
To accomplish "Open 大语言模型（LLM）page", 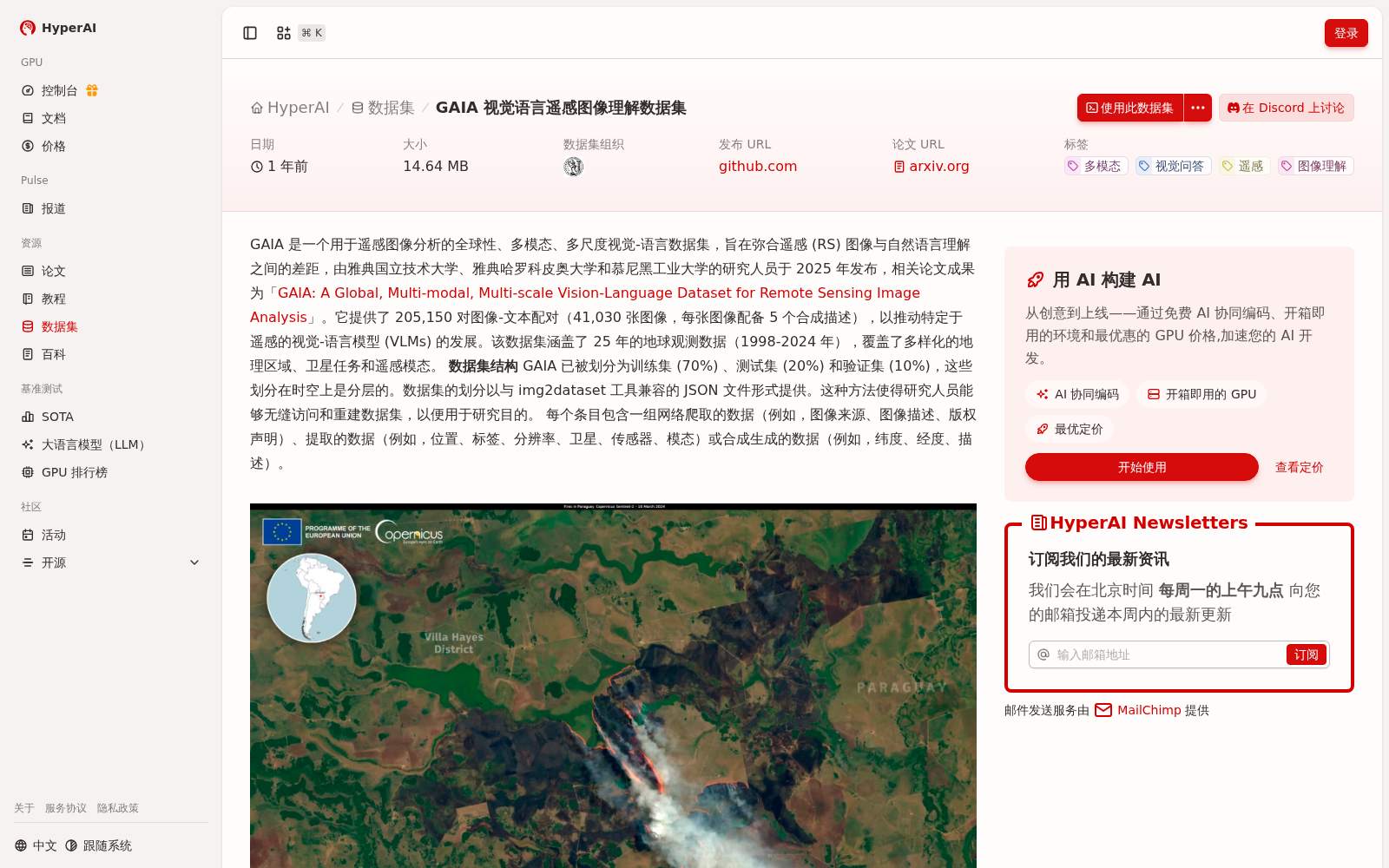I will [110, 444].
